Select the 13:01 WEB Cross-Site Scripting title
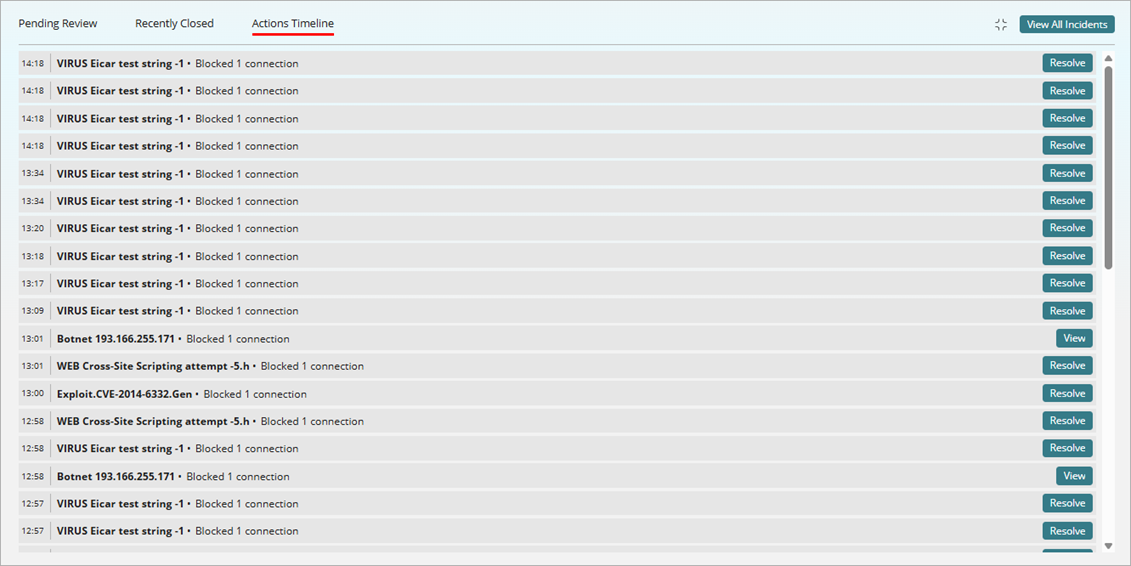Viewport: 1131px width, 566px height. 153,366
